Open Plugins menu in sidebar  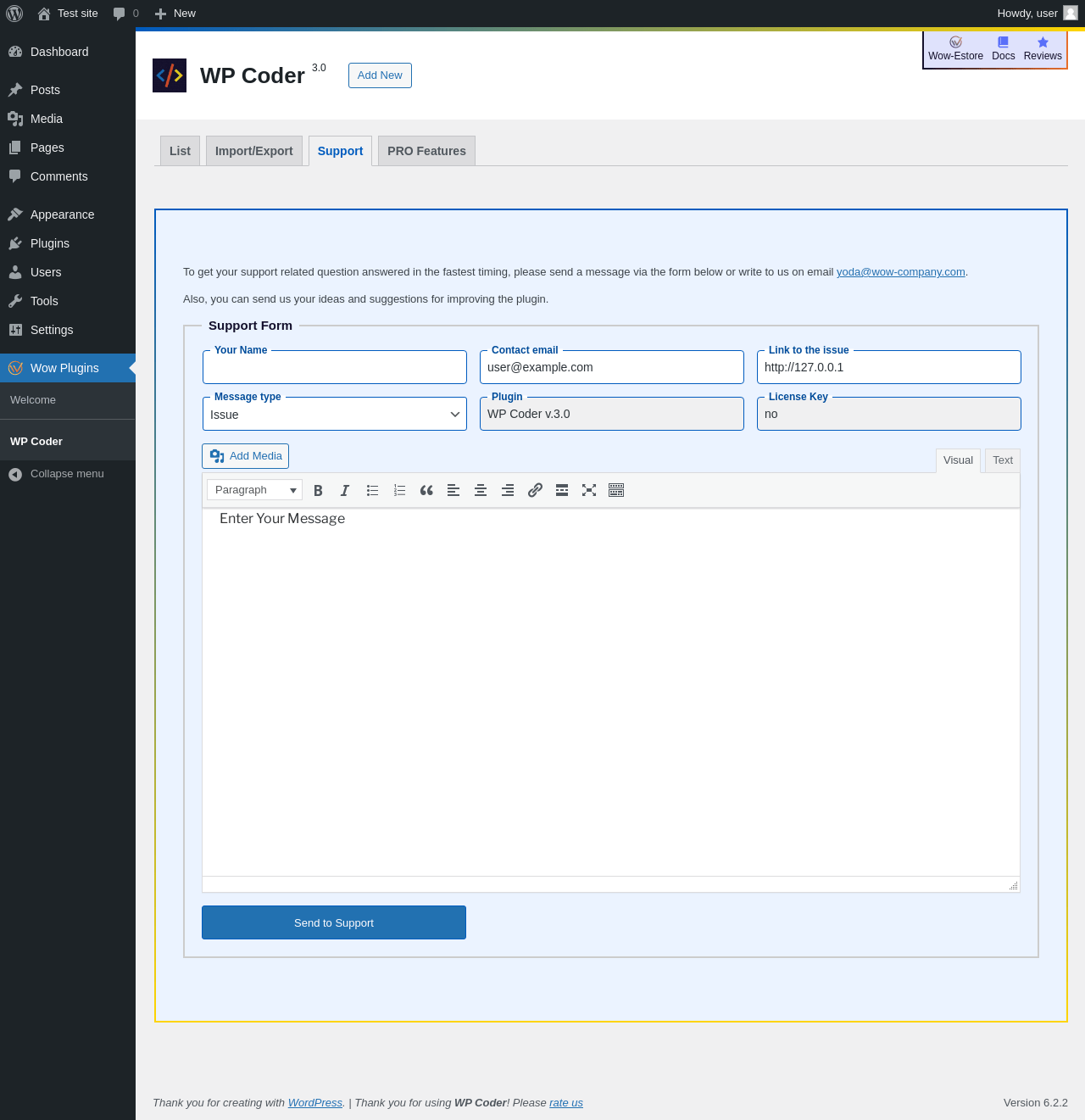(68, 243)
